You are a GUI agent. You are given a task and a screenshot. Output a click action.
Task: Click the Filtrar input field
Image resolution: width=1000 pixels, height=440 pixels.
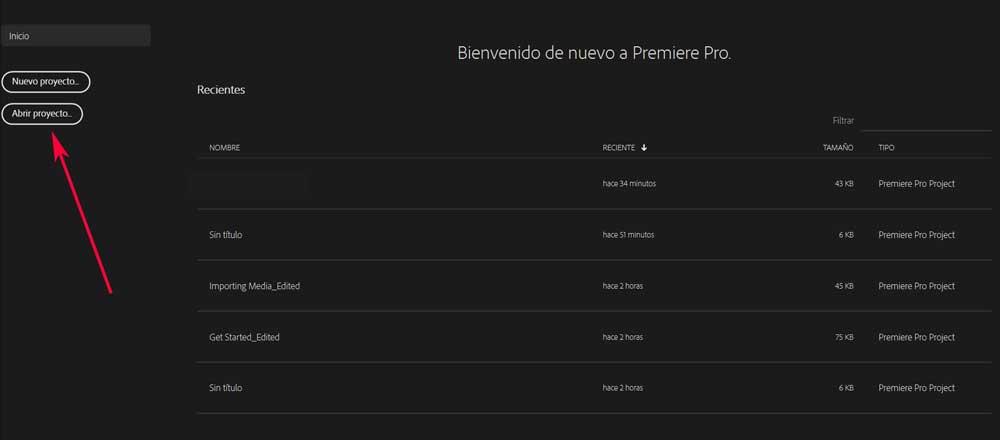click(926, 121)
